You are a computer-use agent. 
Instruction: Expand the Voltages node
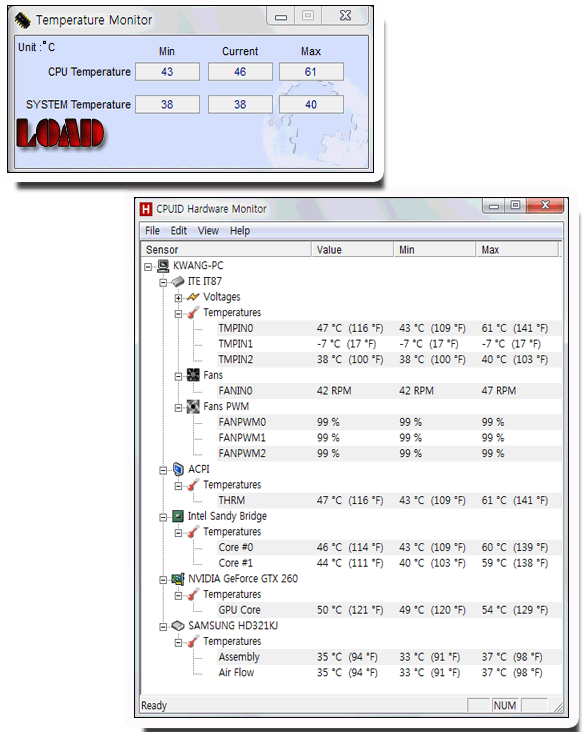tap(178, 298)
